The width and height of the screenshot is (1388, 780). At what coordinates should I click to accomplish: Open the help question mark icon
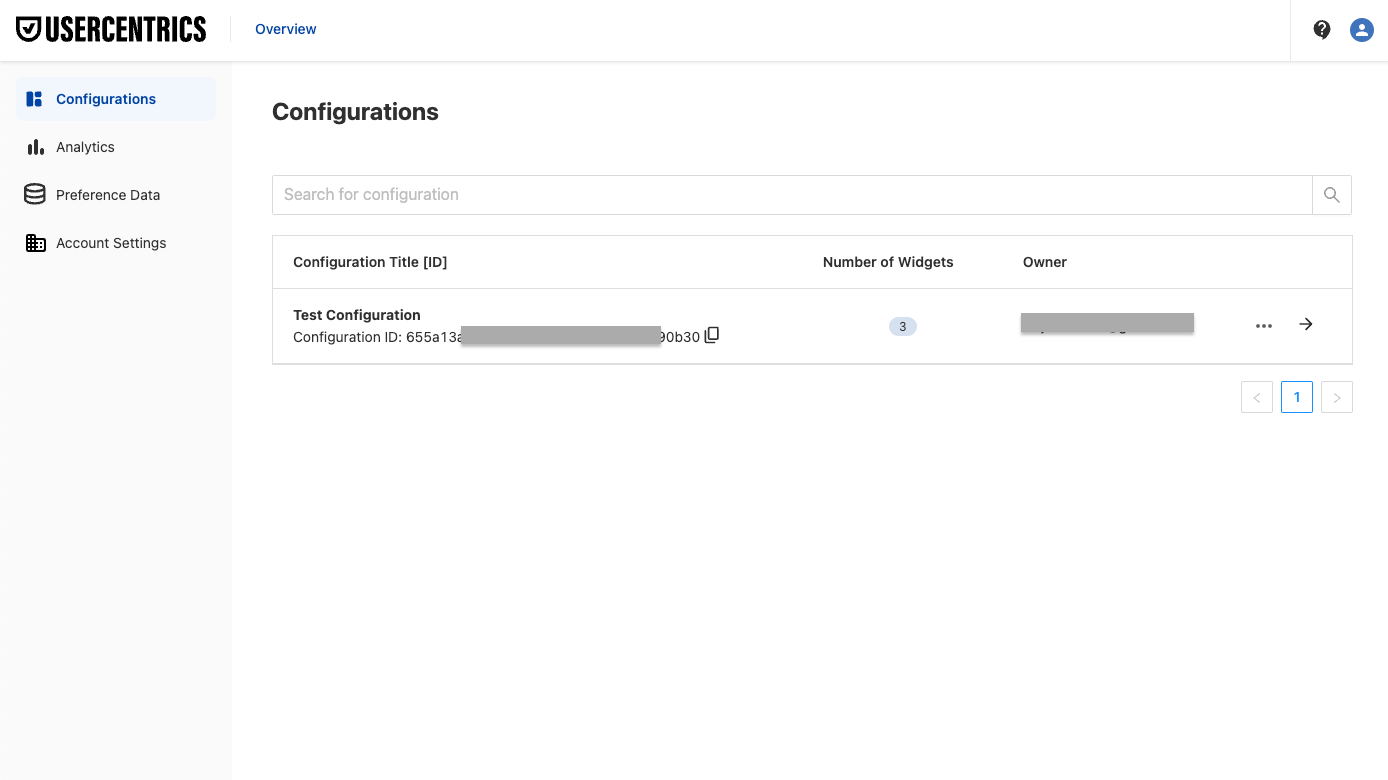coord(1322,30)
